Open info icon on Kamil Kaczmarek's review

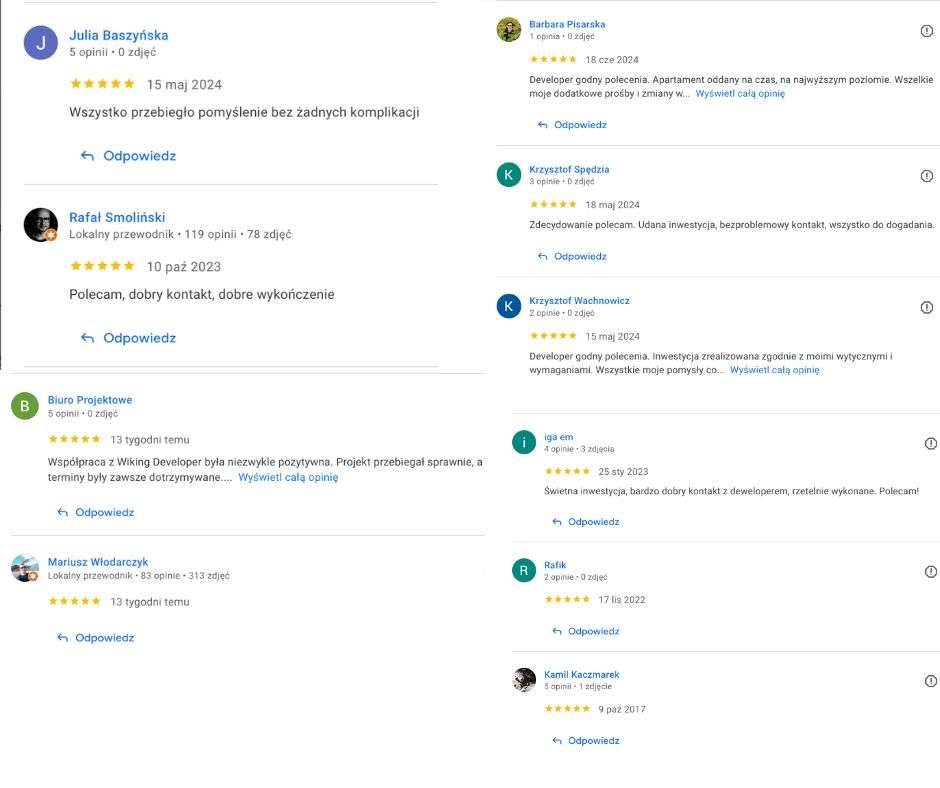pos(931,681)
